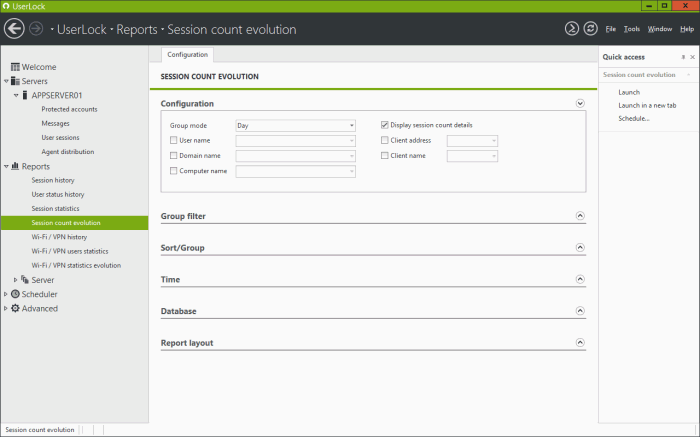
Task: Enable the Client name checkbox
Action: [x=384, y=155]
